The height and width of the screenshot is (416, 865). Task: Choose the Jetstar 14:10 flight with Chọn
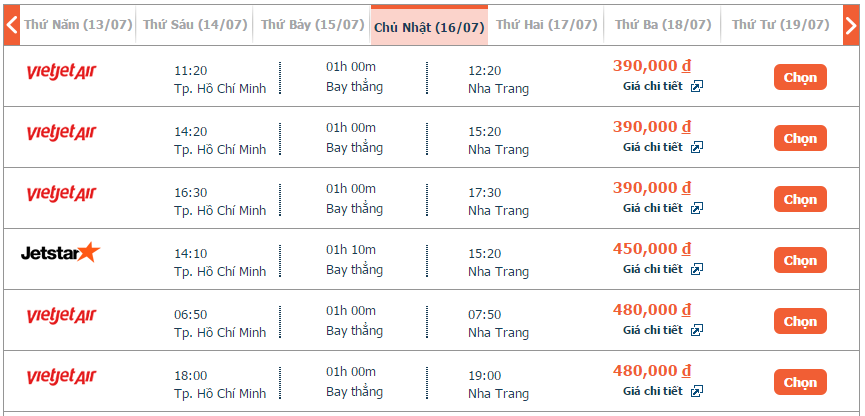(800, 260)
